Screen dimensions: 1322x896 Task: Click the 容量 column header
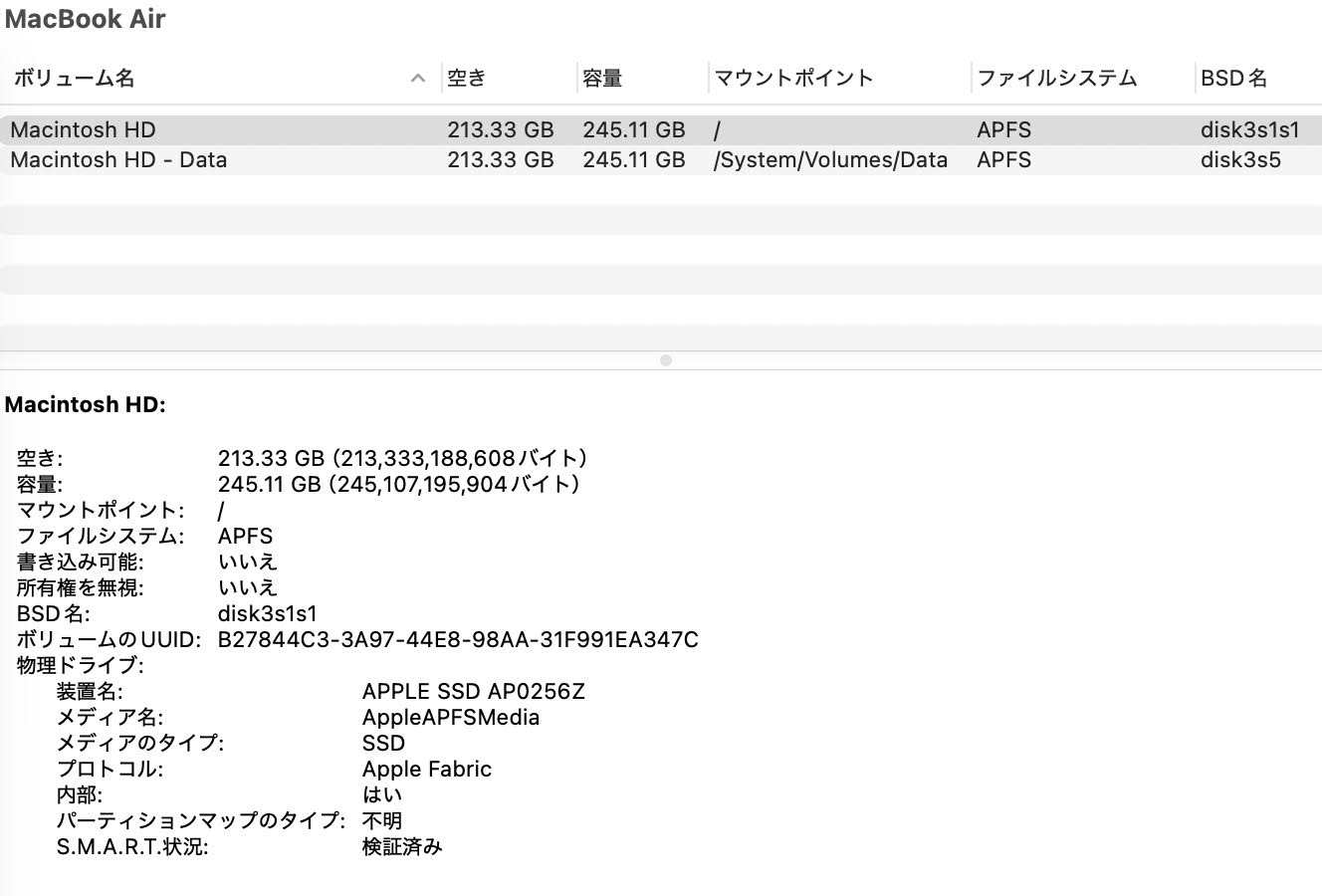click(603, 78)
